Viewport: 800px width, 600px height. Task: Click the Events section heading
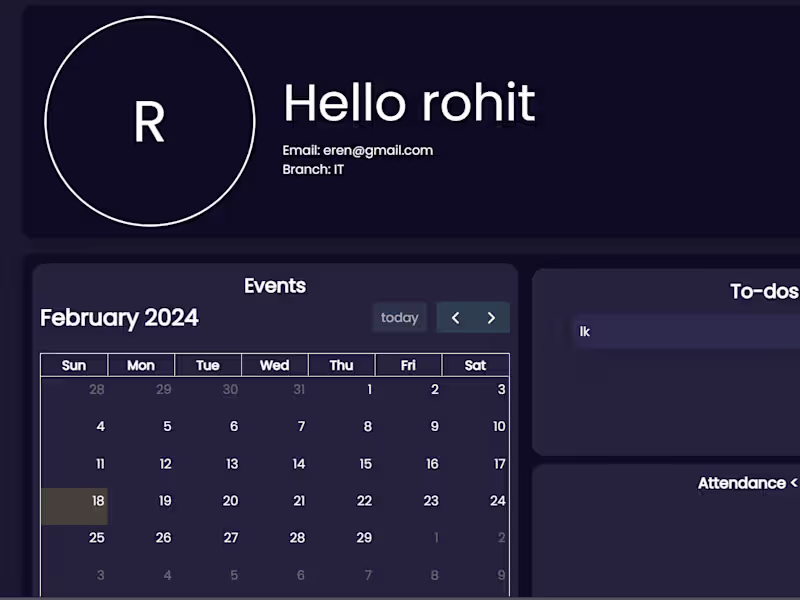point(275,286)
